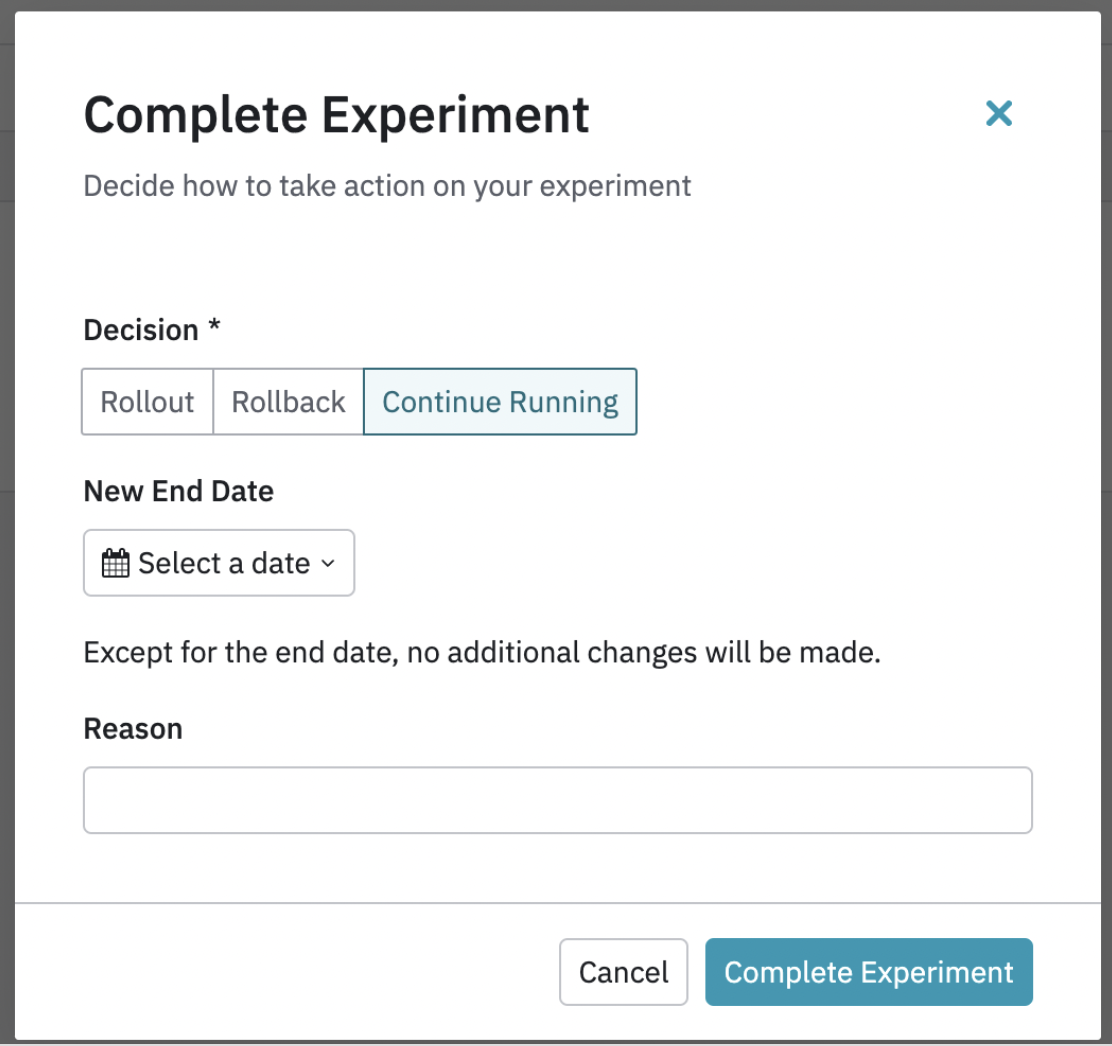Click the required asterisk next to Decision
The image size is (1112, 1046).
[214, 328]
